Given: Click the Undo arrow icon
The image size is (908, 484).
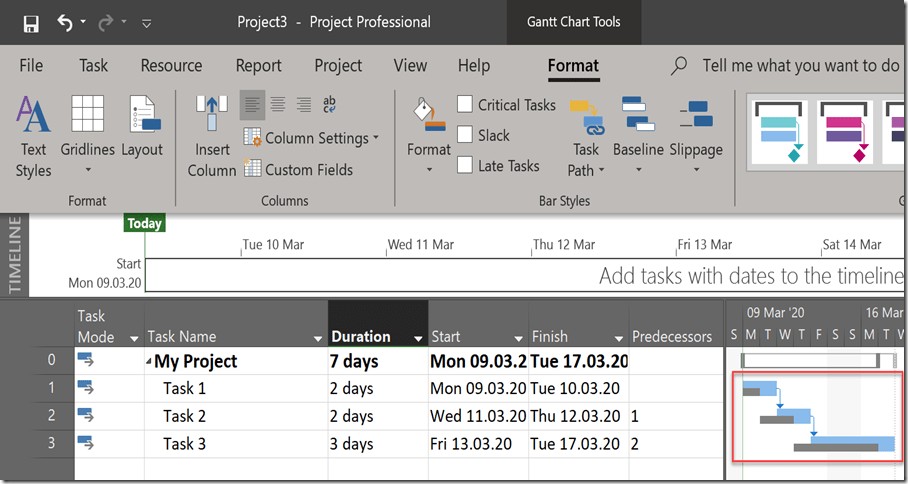Looking at the screenshot, I should [65, 22].
